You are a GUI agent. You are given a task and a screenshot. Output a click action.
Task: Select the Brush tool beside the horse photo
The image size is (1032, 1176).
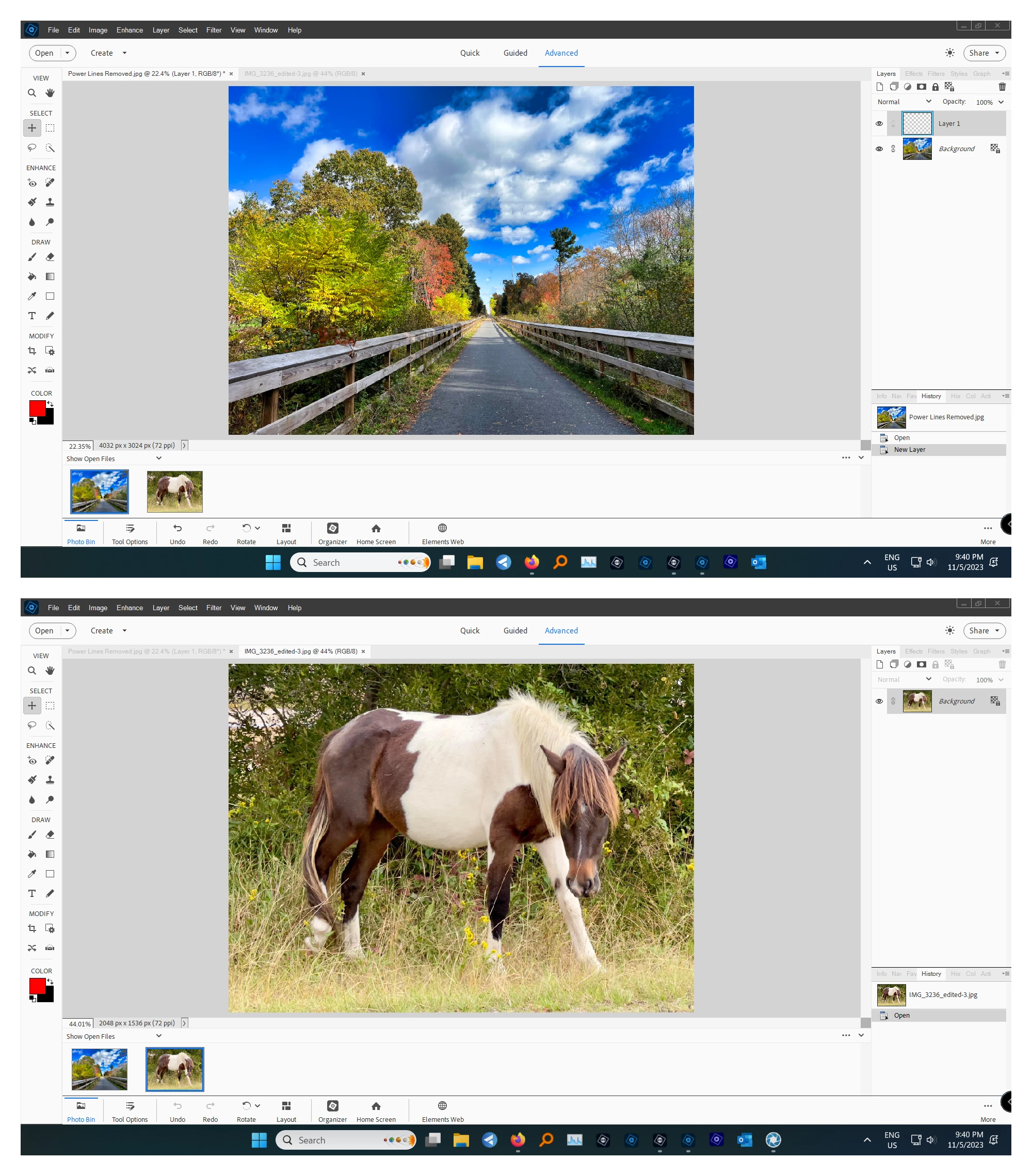(x=32, y=835)
